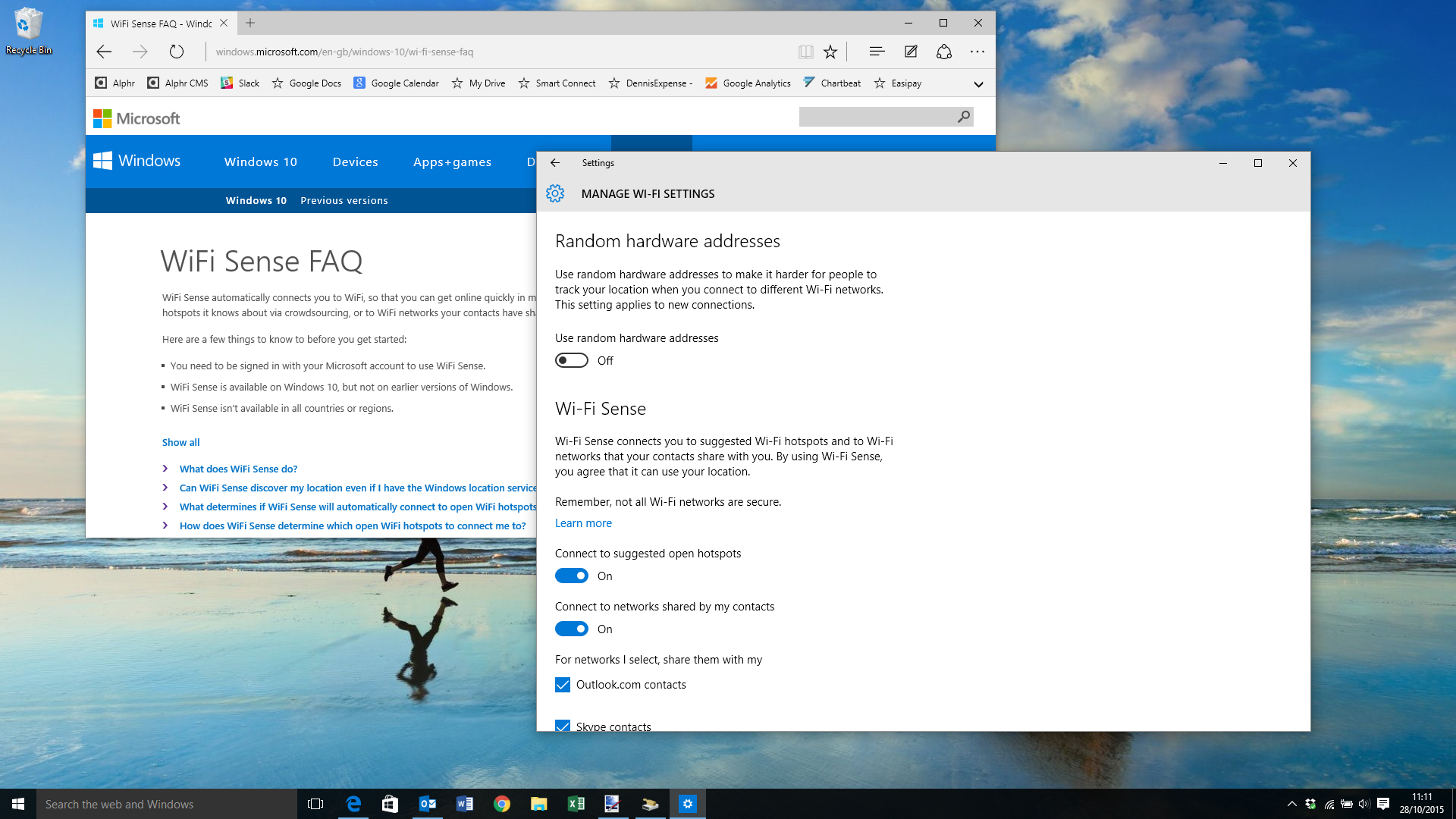
Task: Refresh the WiFi Sense FAQ page
Action: [176, 52]
